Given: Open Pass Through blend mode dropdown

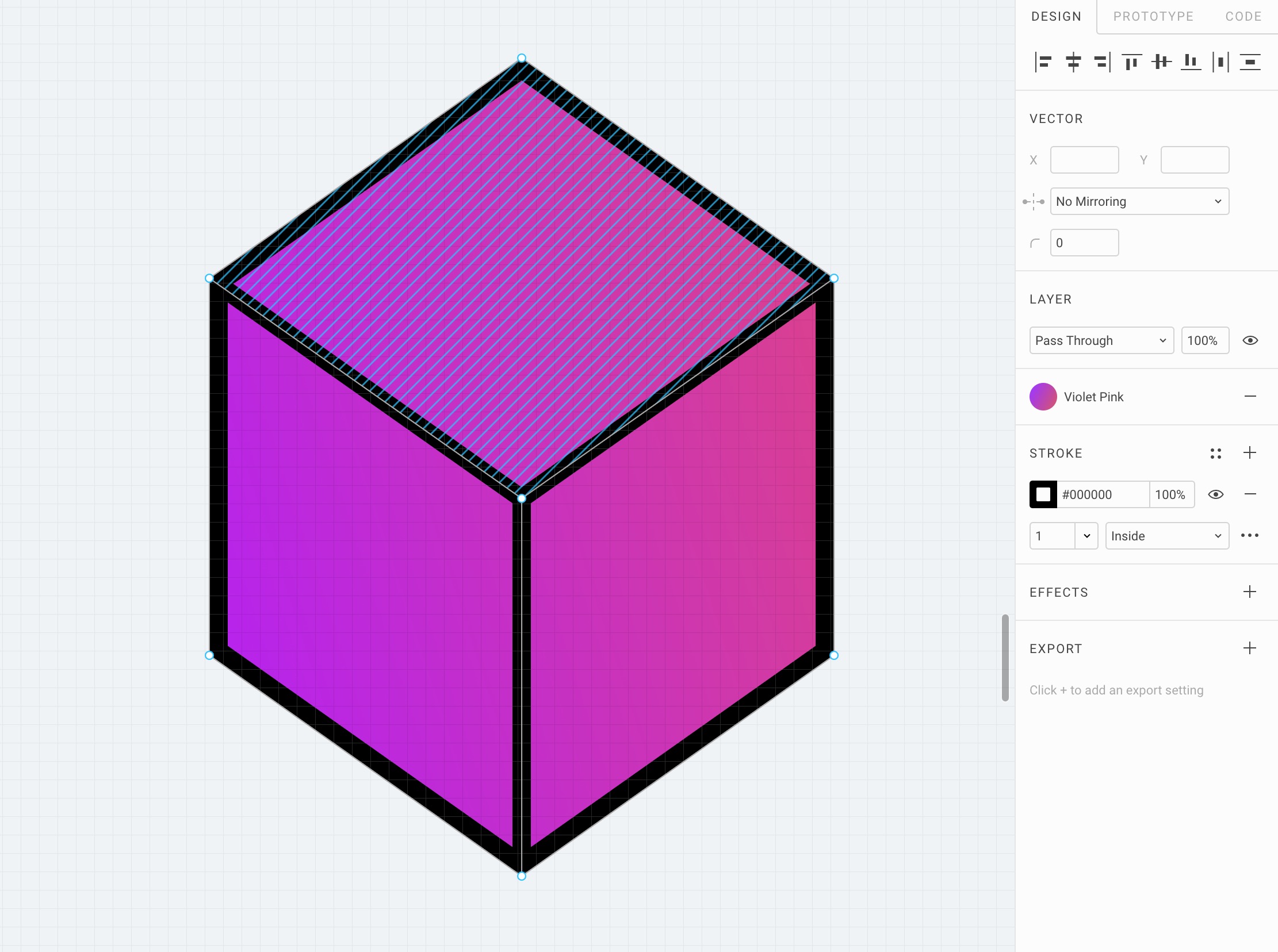Looking at the screenshot, I should pyautogui.click(x=1101, y=340).
